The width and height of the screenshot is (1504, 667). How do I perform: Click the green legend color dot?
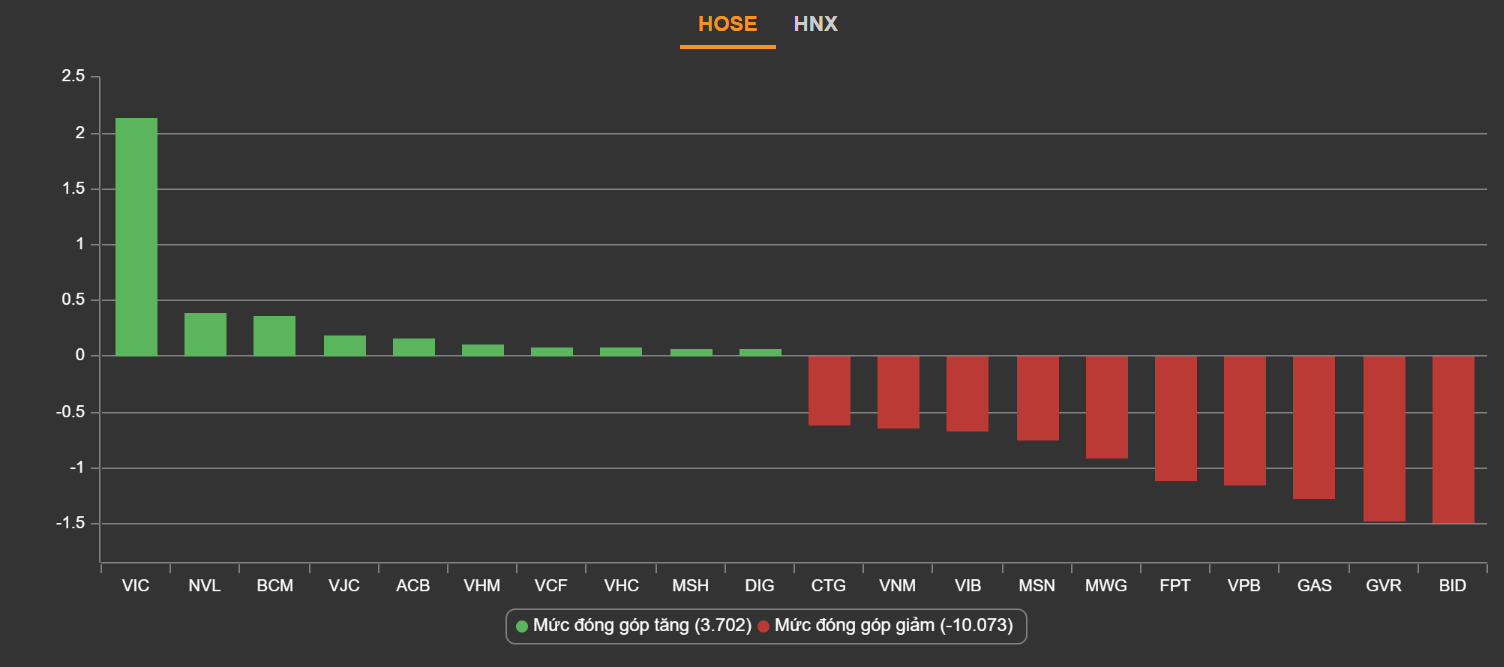(x=522, y=627)
